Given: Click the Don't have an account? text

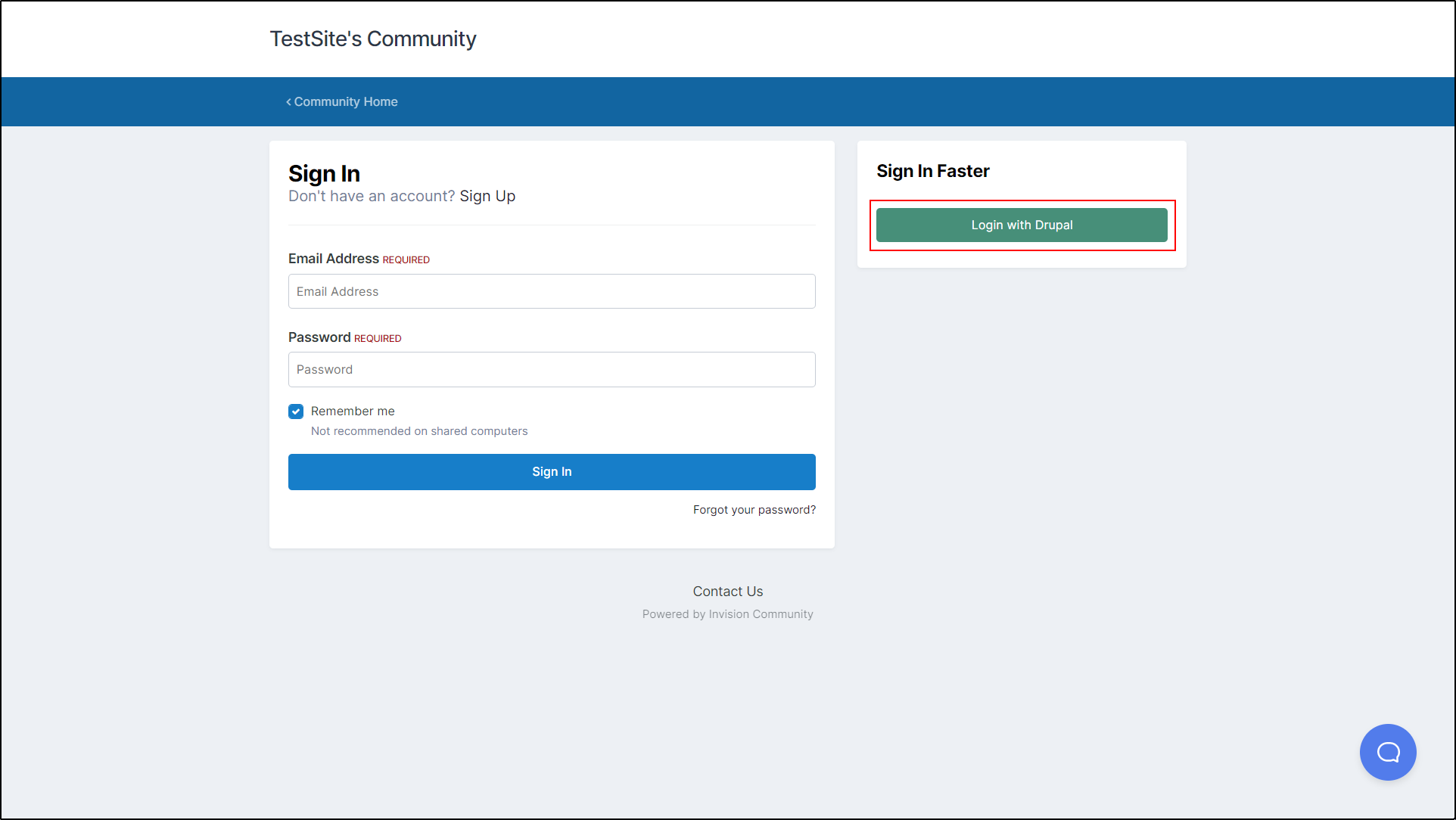Looking at the screenshot, I should [371, 196].
